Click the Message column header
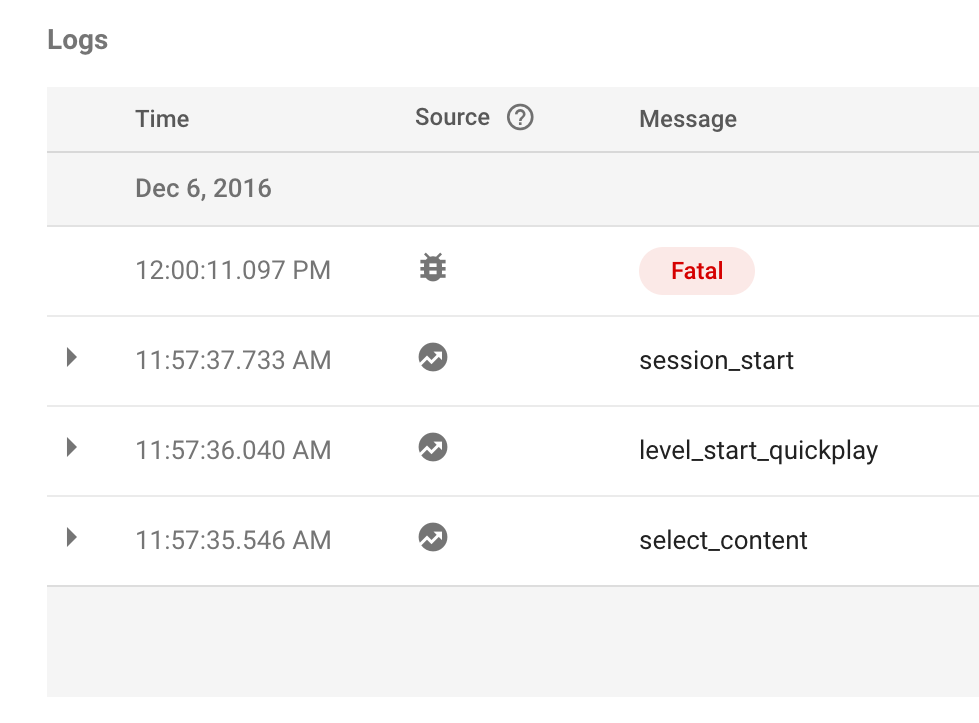 [x=687, y=119]
